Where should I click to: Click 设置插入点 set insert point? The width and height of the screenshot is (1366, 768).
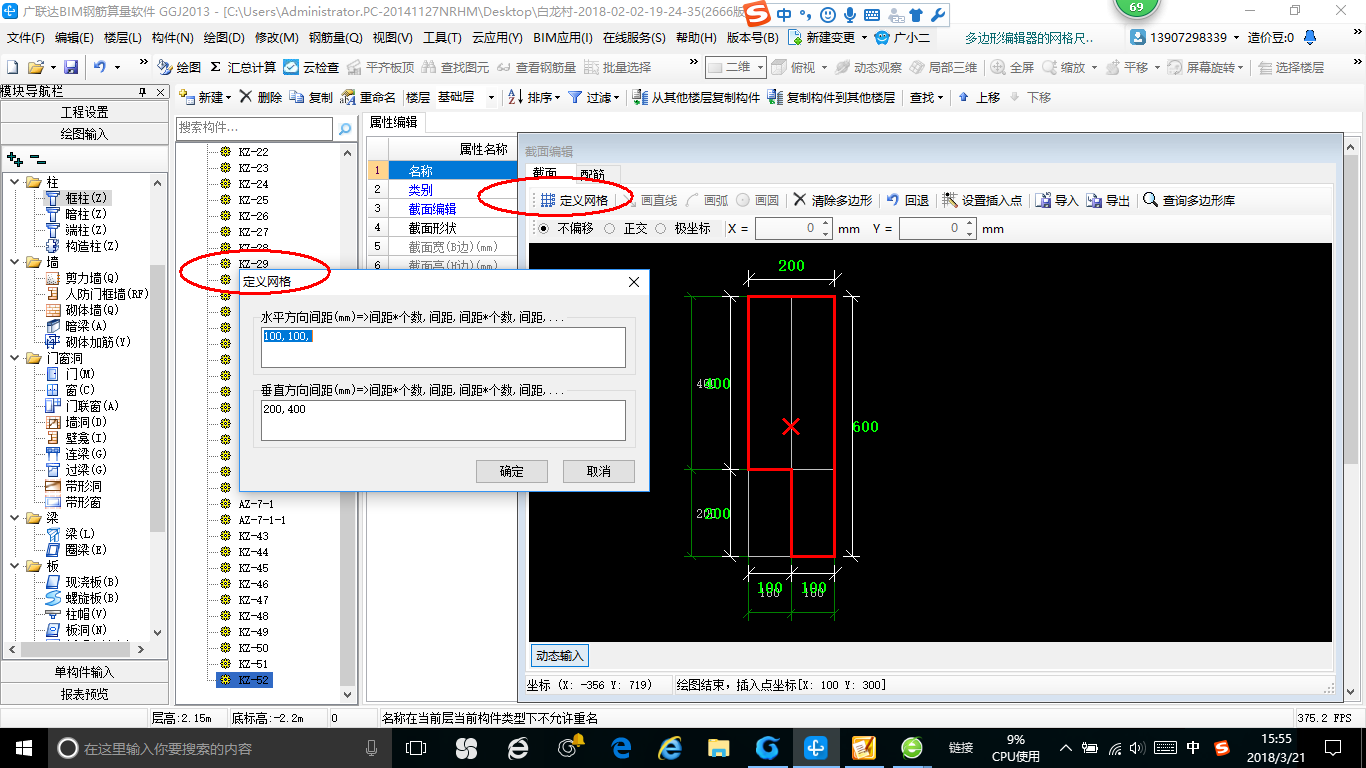(x=982, y=200)
